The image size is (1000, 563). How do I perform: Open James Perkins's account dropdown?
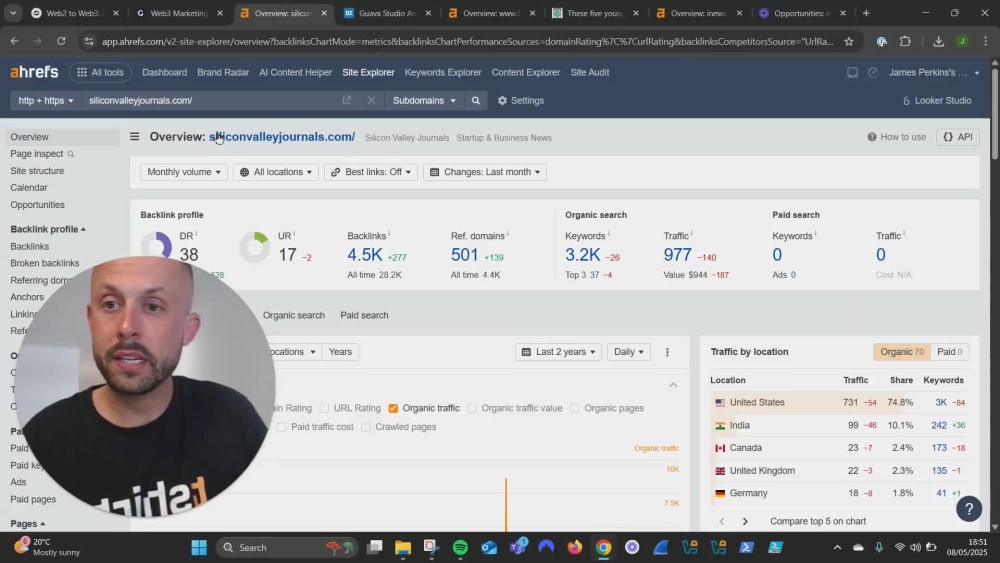pyautogui.click(x=934, y=72)
